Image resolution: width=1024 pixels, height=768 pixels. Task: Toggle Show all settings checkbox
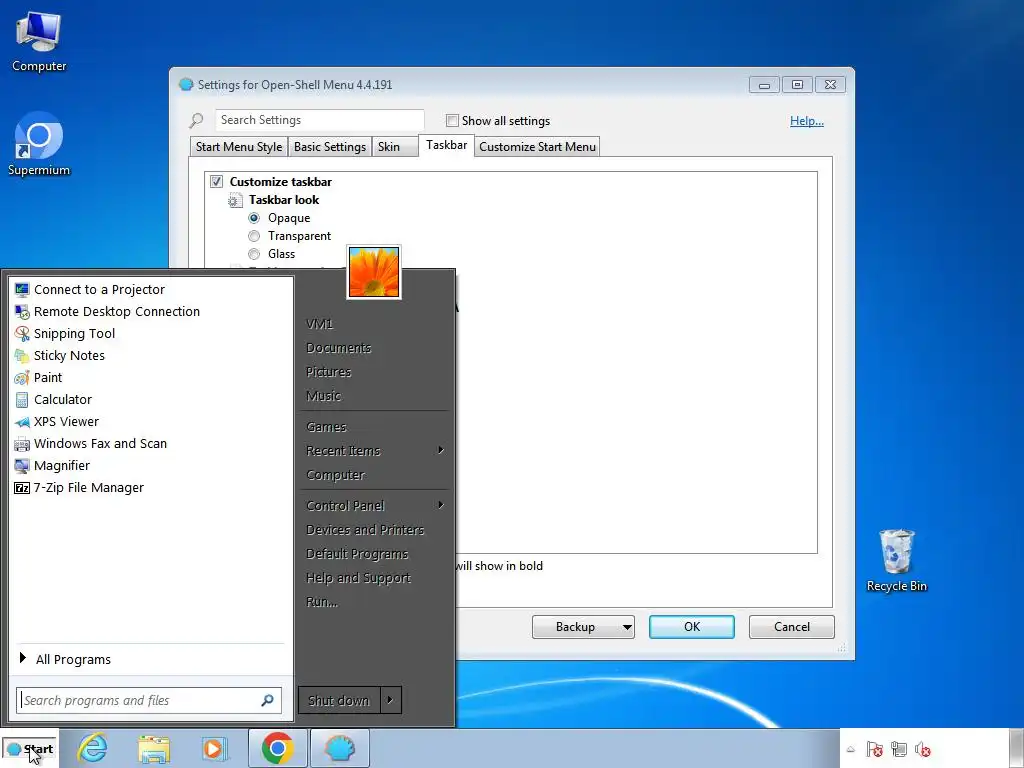point(451,120)
